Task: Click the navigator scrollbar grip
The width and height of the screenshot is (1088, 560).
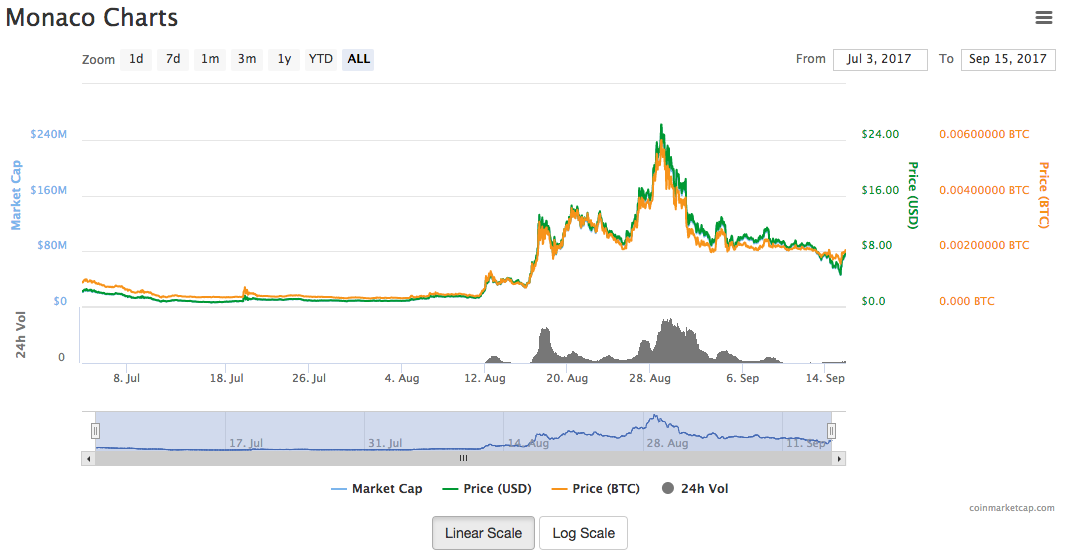Action: [464, 459]
